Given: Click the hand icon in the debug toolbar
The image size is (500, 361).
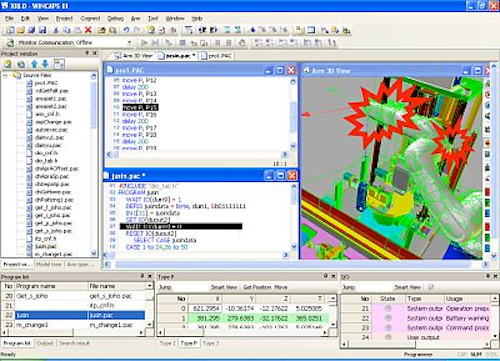Looking at the screenshot, I should (242, 43).
